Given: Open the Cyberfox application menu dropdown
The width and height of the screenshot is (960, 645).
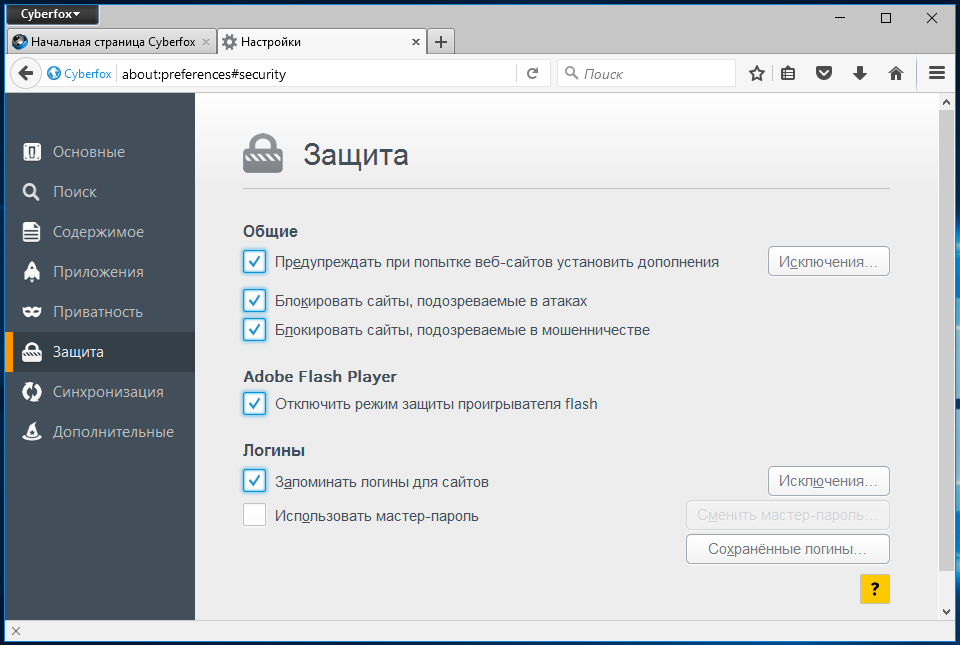Looking at the screenshot, I should pyautogui.click(x=51, y=14).
